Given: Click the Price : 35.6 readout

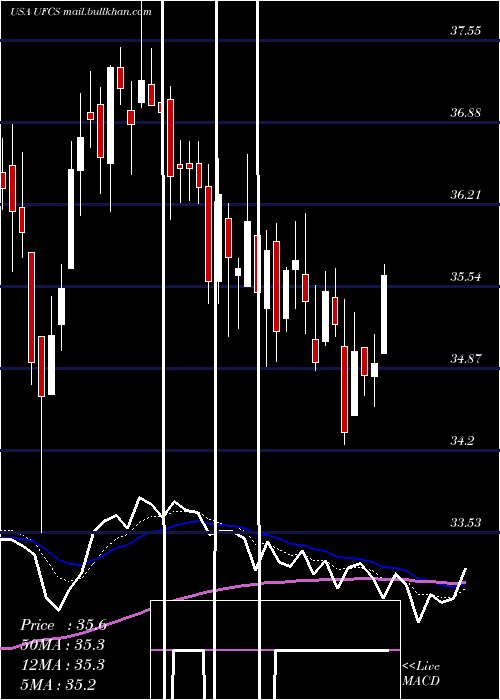Looking at the screenshot, I should click(x=63, y=625).
